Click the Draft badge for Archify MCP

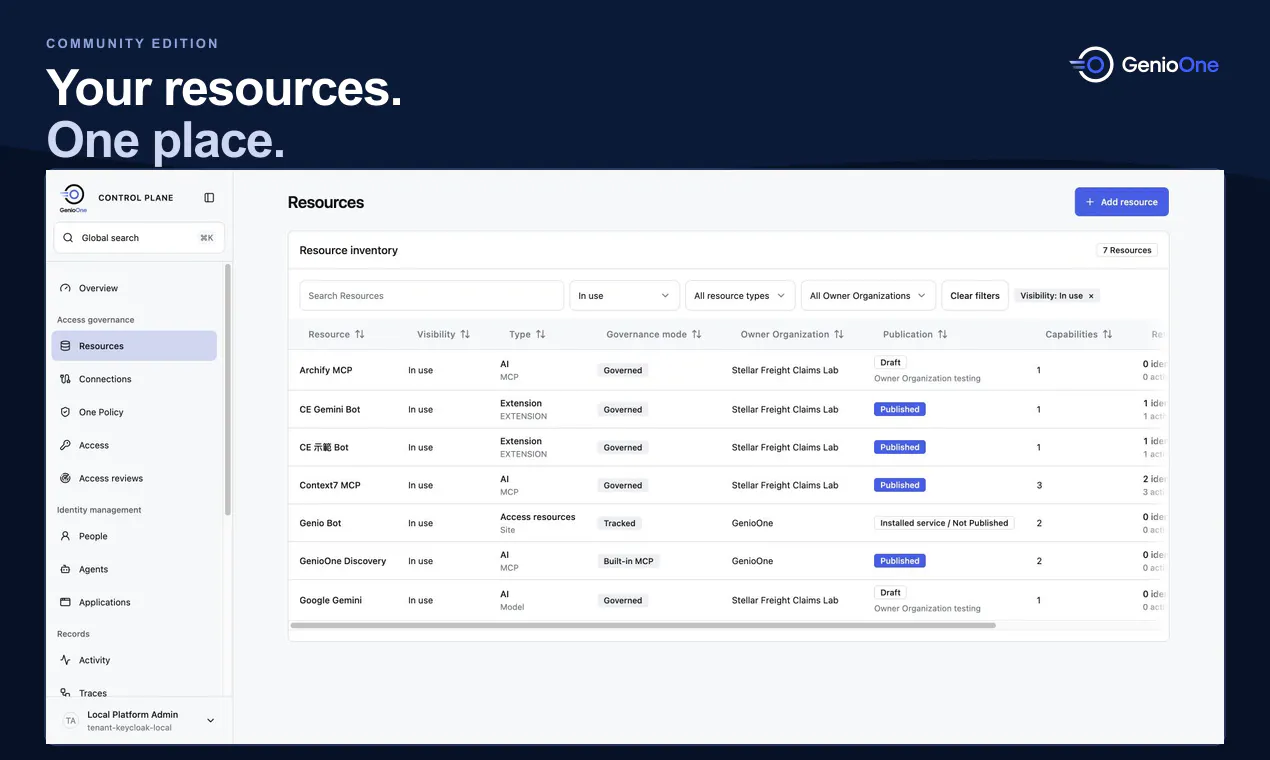890,363
